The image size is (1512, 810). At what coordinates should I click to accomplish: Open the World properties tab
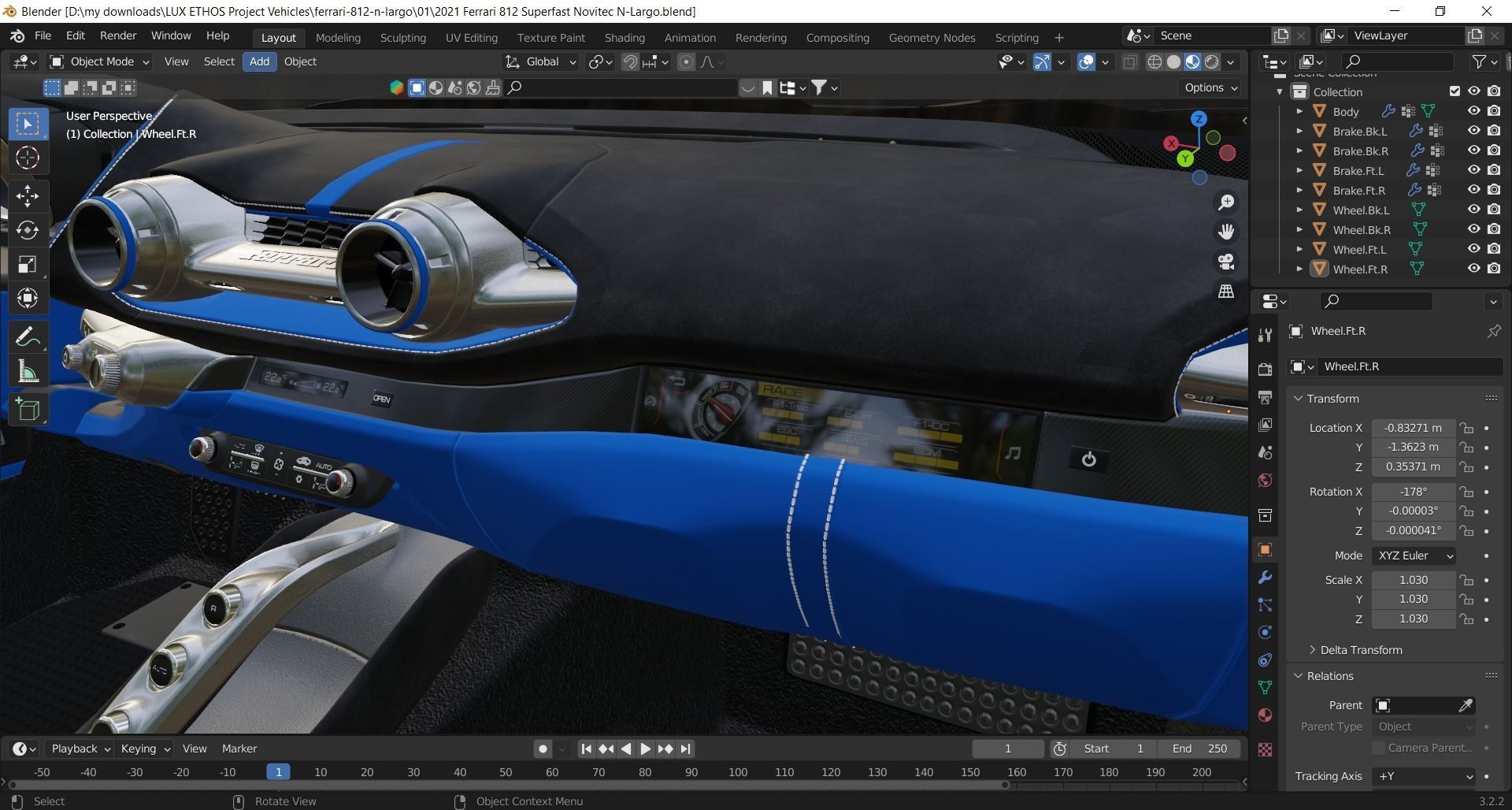coord(1265,481)
